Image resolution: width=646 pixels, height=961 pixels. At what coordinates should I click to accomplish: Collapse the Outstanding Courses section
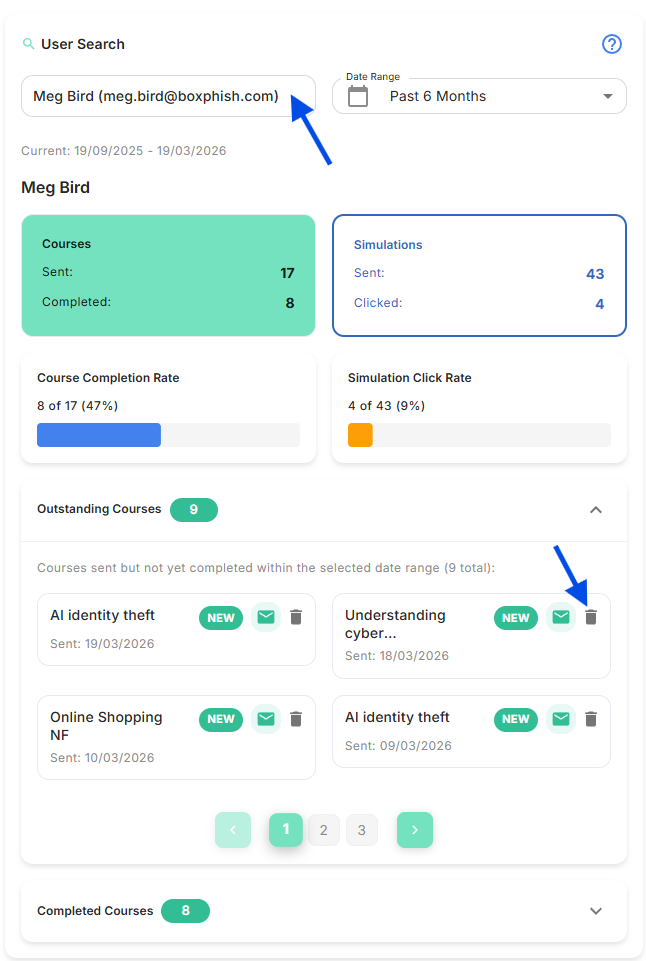[x=596, y=510]
